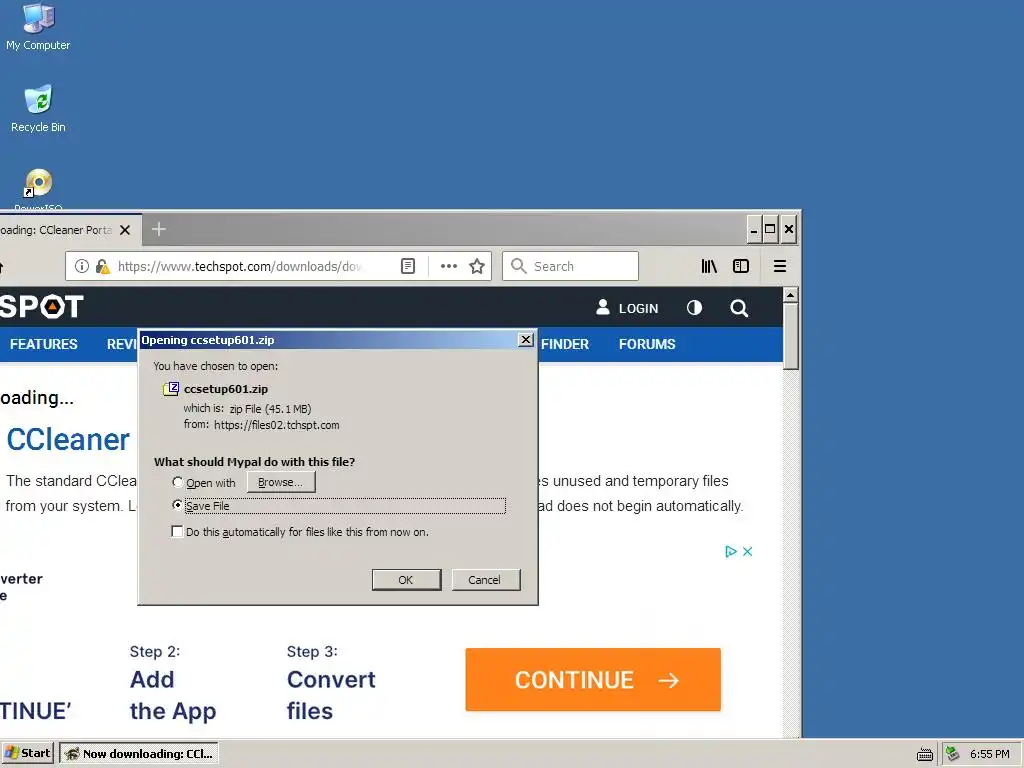The width and height of the screenshot is (1024, 768).
Task: Click the zip file icon in dialog
Action: pos(170,389)
